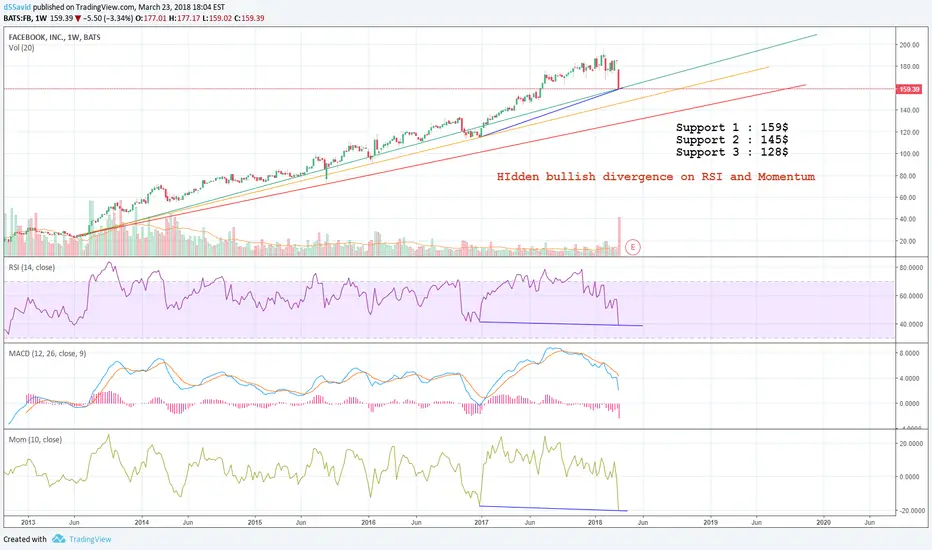Click the 2015 time axis label
This screenshot has height=550, width=932.
255,523
